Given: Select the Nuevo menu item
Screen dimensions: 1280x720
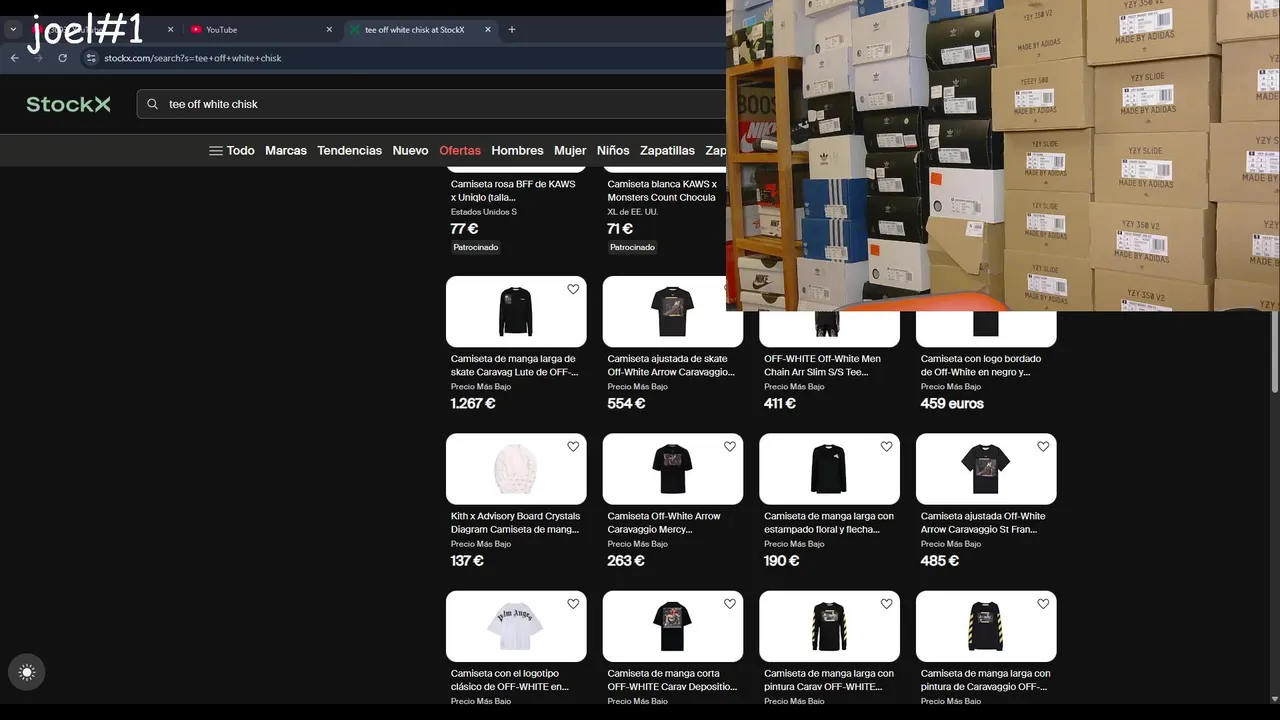Looking at the screenshot, I should (410, 150).
